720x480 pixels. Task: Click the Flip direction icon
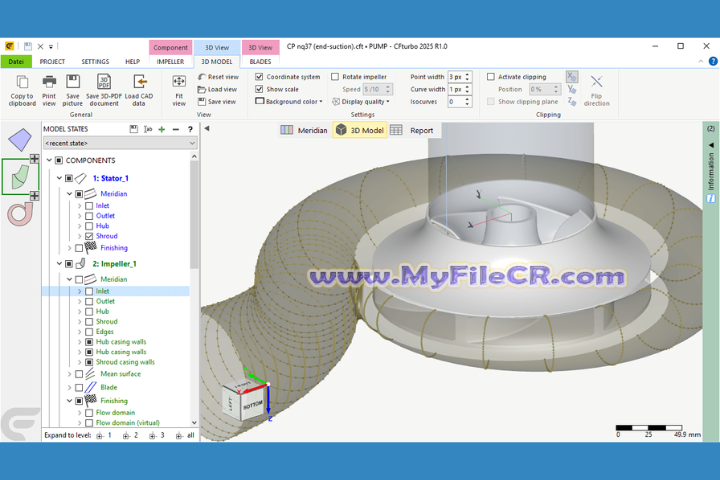596,84
